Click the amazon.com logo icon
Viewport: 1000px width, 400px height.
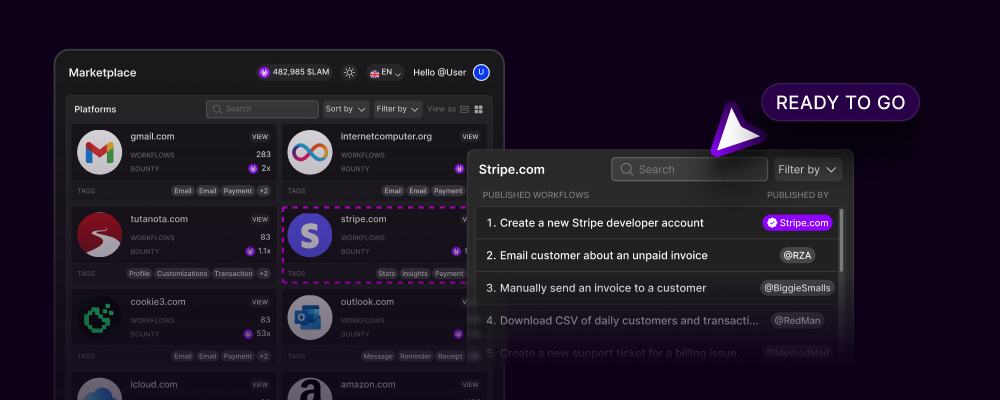(x=310, y=389)
